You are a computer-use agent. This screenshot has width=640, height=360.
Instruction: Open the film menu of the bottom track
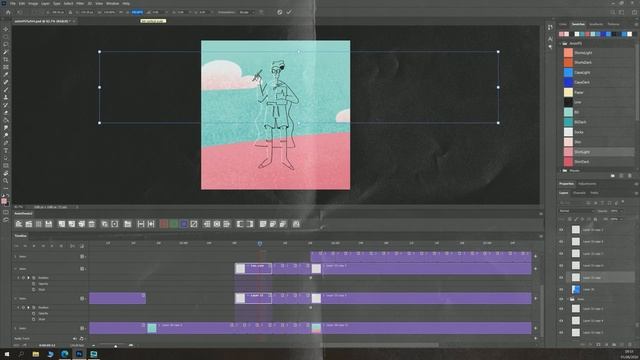[x=82, y=328]
